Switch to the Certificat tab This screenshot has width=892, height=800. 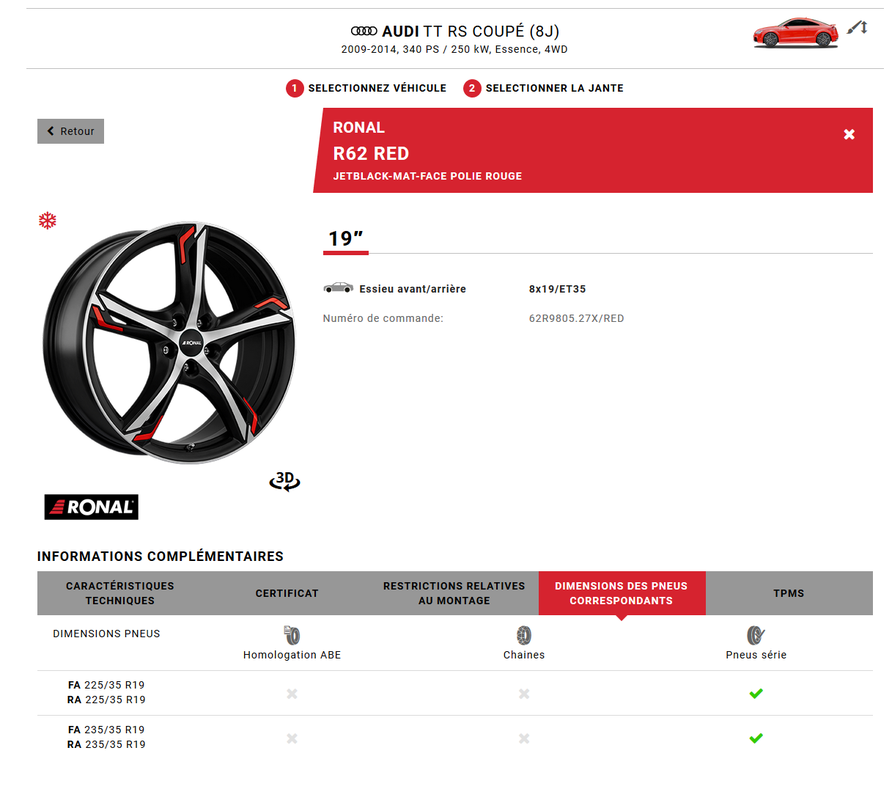[287, 593]
